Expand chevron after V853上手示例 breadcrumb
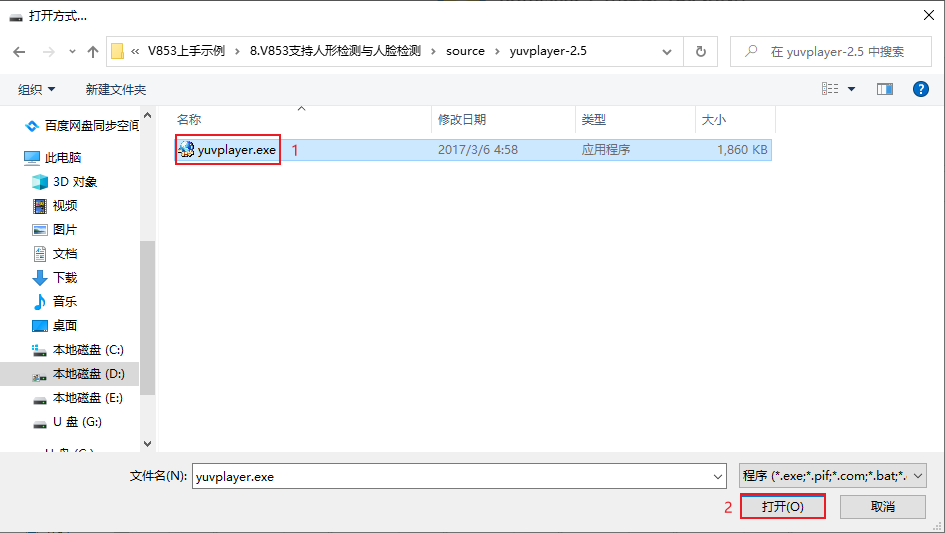Viewport: 945px width, 533px height. [x=237, y=51]
